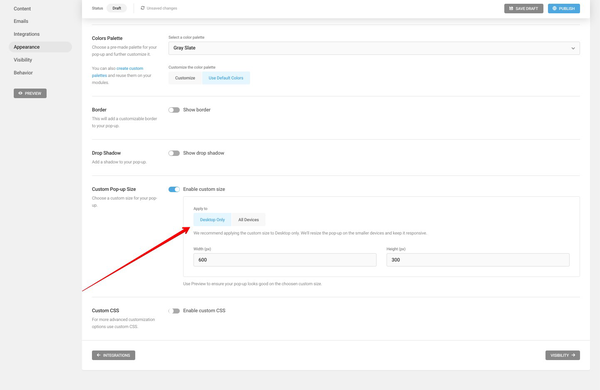600x390 pixels.
Task: Disable the Enable custom size switch
Action: [174, 189]
